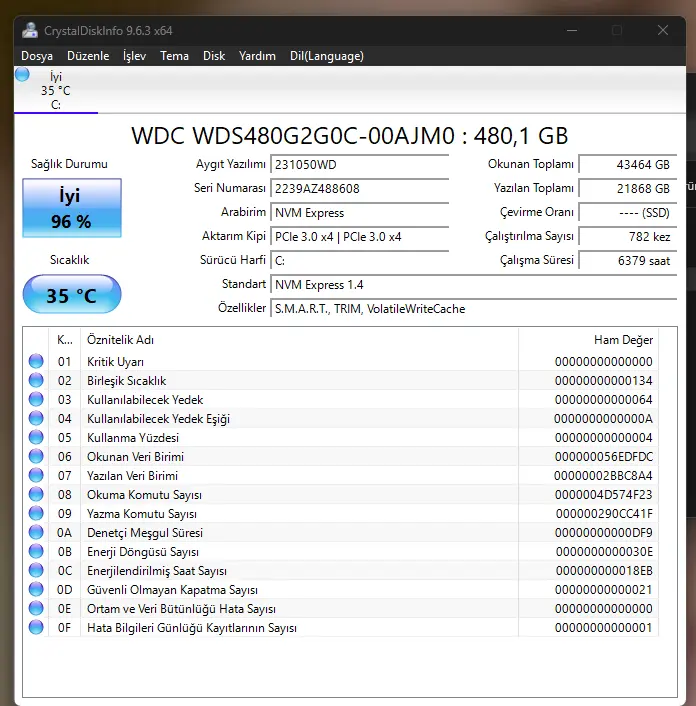Click raw value 00000000000021

pyautogui.click(x=603, y=589)
